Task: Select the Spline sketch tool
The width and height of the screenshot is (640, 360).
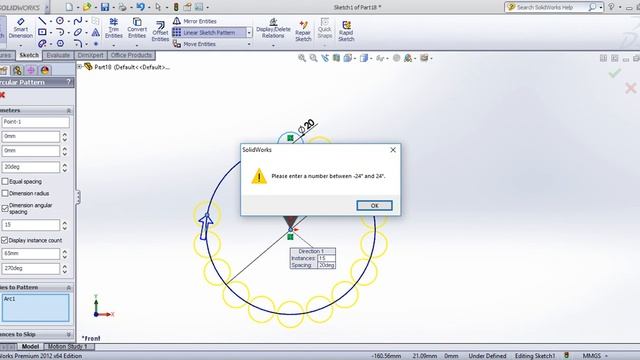Action: (78, 20)
